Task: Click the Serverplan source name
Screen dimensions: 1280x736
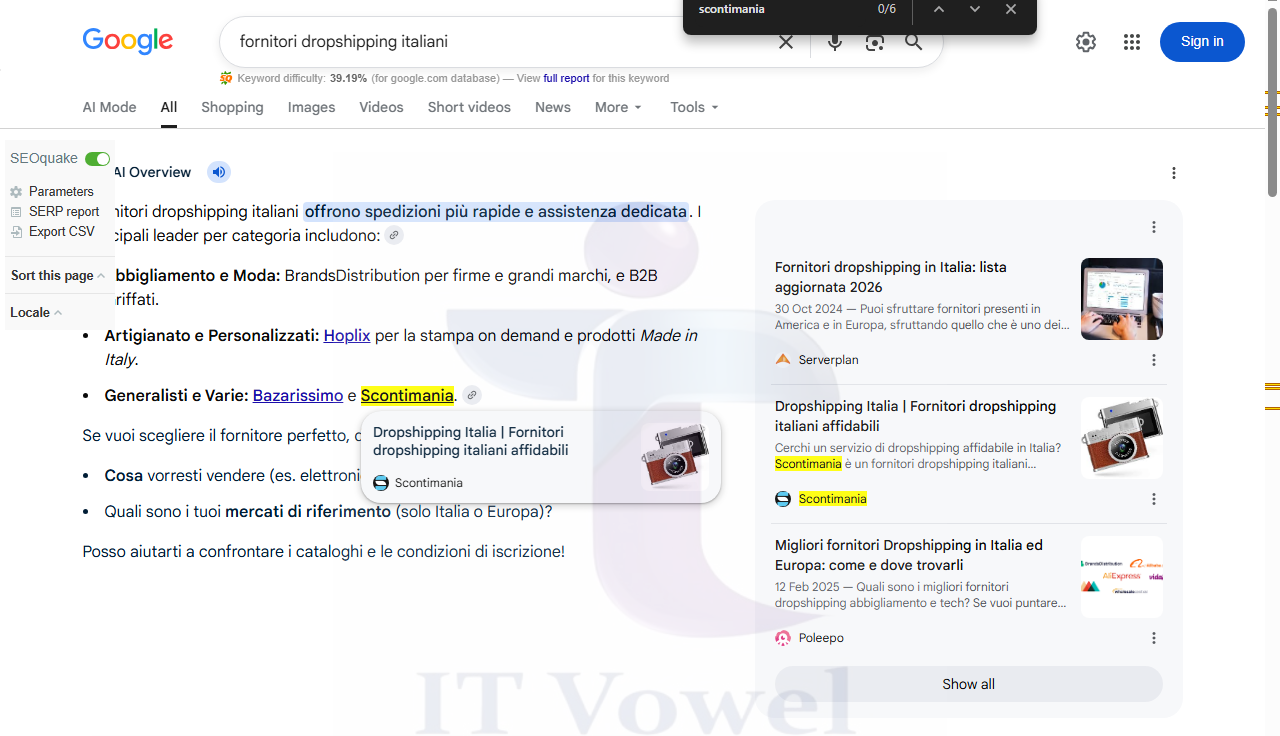Action: tap(829, 360)
